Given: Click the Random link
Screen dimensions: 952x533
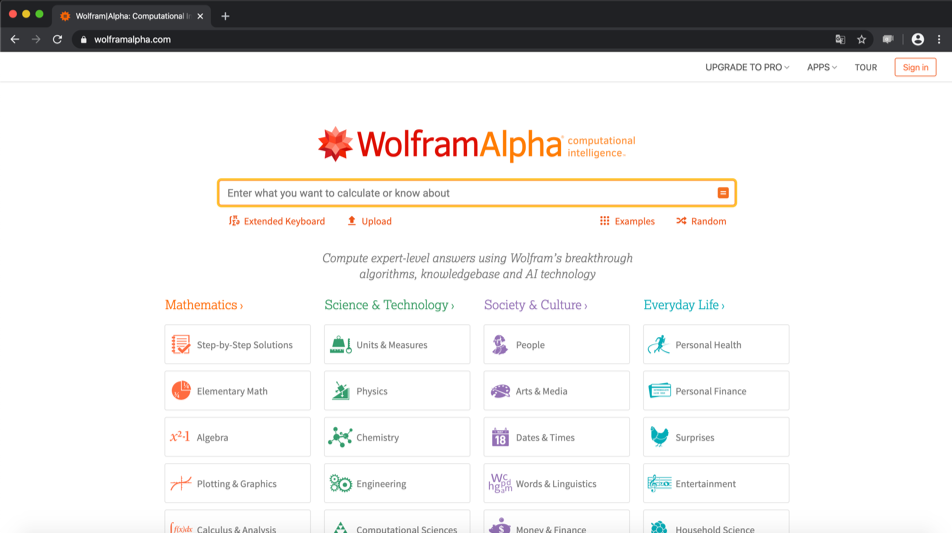Looking at the screenshot, I should point(709,221).
